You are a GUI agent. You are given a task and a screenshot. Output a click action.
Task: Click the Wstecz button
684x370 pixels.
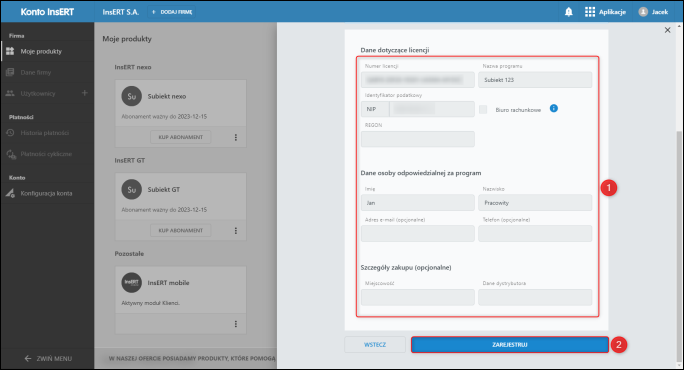click(375, 345)
